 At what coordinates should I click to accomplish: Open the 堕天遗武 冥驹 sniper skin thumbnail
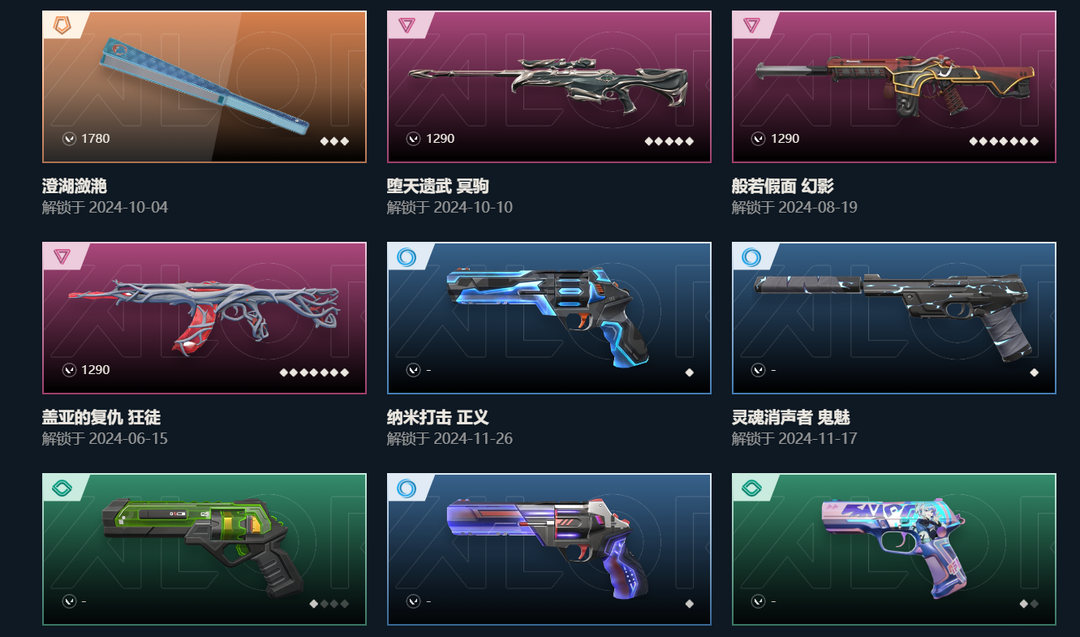tap(549, 87)
